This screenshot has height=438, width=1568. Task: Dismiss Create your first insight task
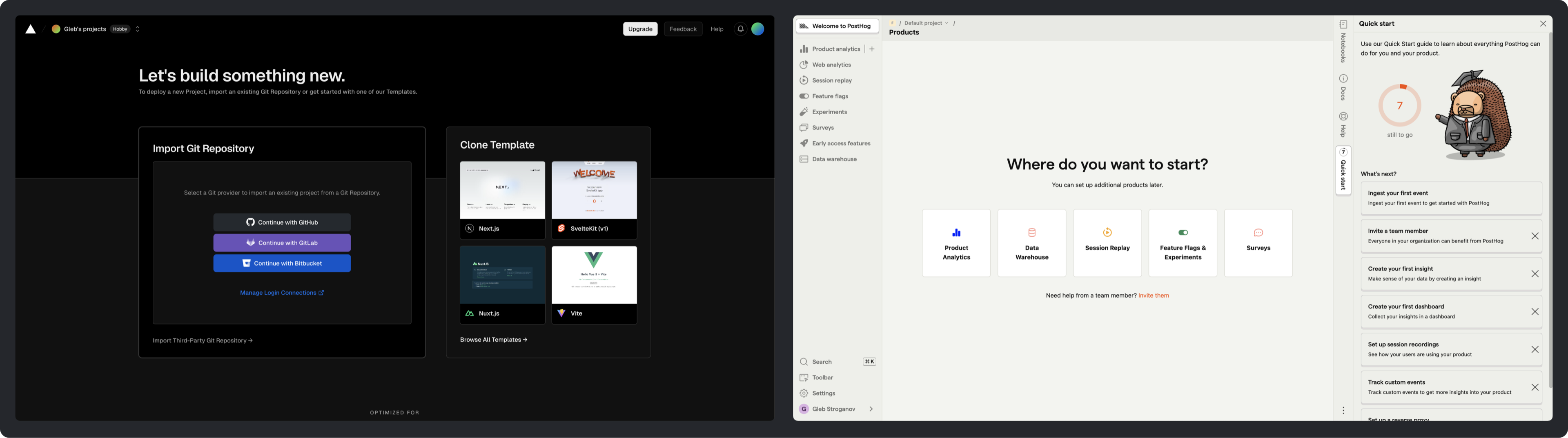tap(1535, 274)
